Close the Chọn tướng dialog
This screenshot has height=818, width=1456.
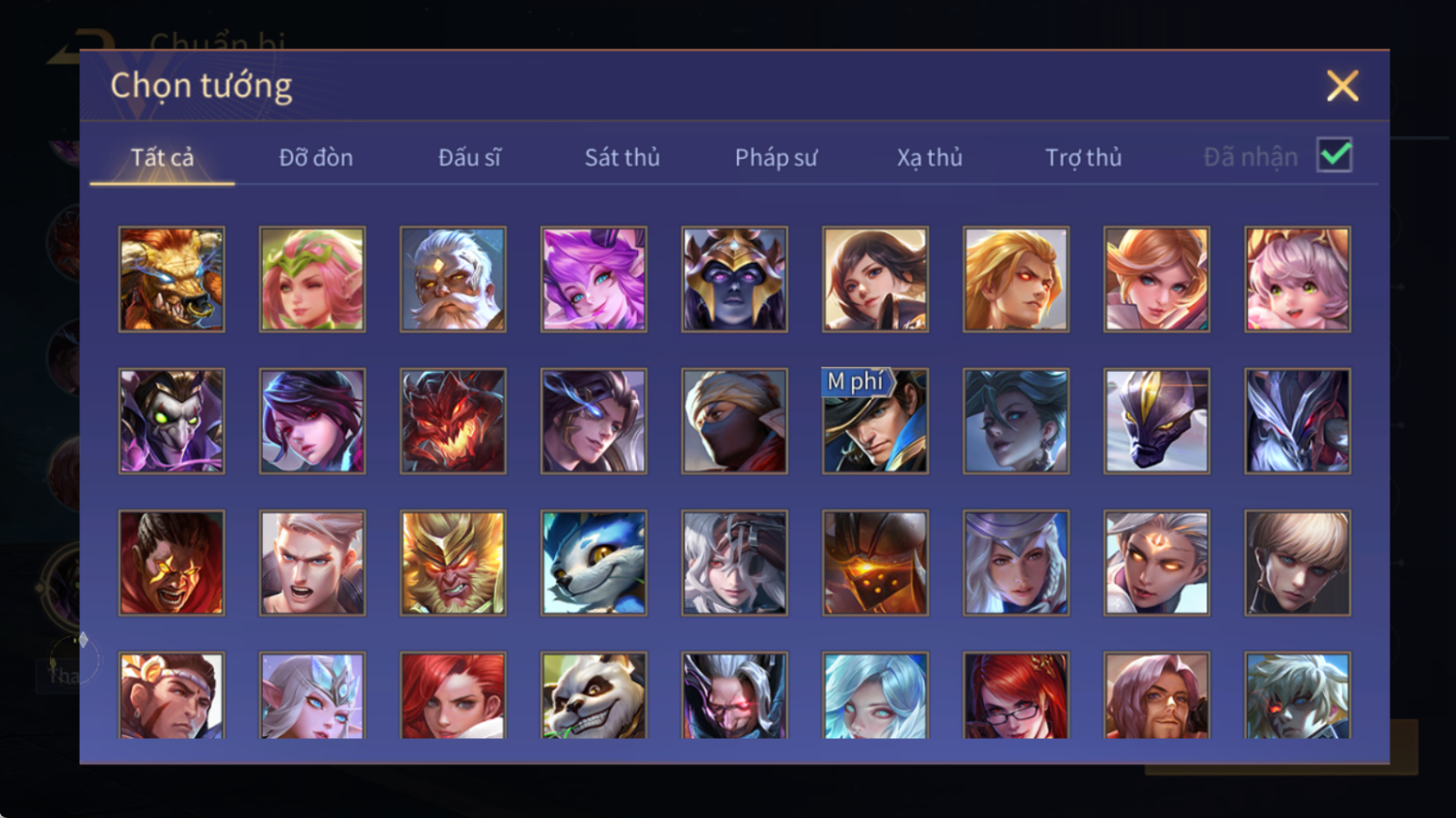[x=1342, y=86]
